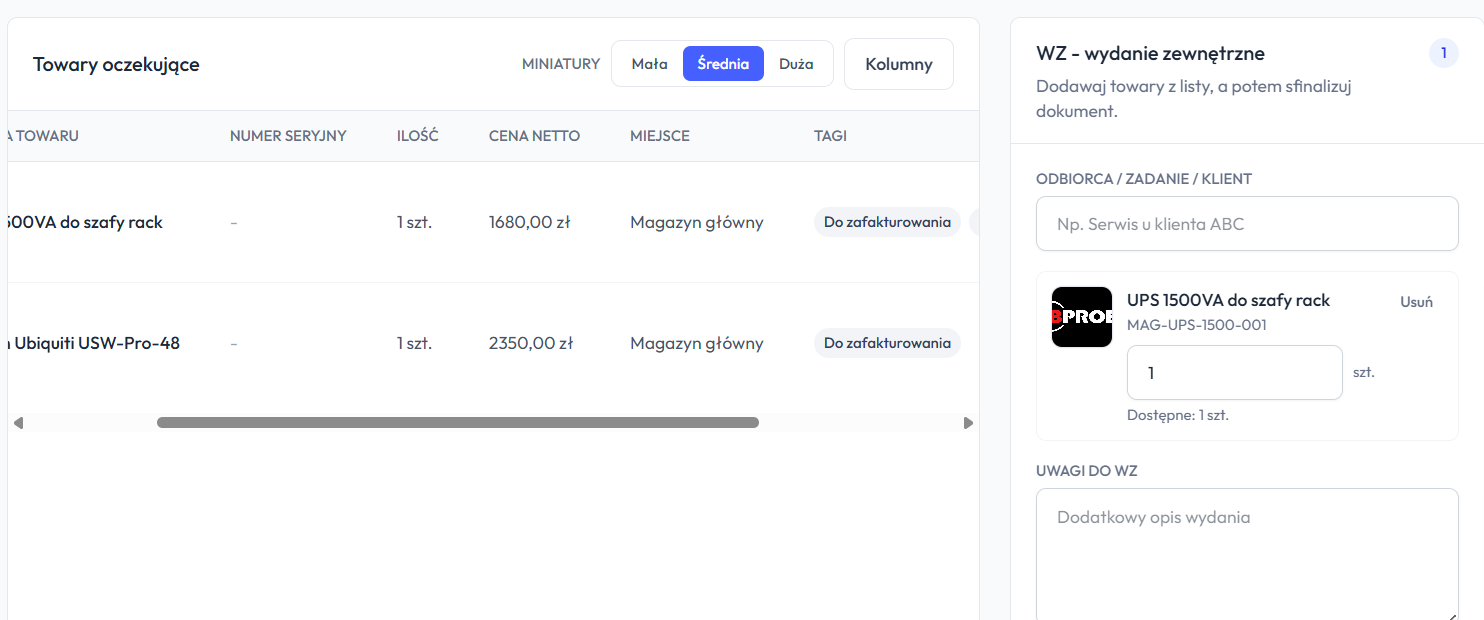This screenshot has width=1484, height=620.
Task: Click the 1 szt. quantity in 2350,00 zł row
Action: [414, 343]
